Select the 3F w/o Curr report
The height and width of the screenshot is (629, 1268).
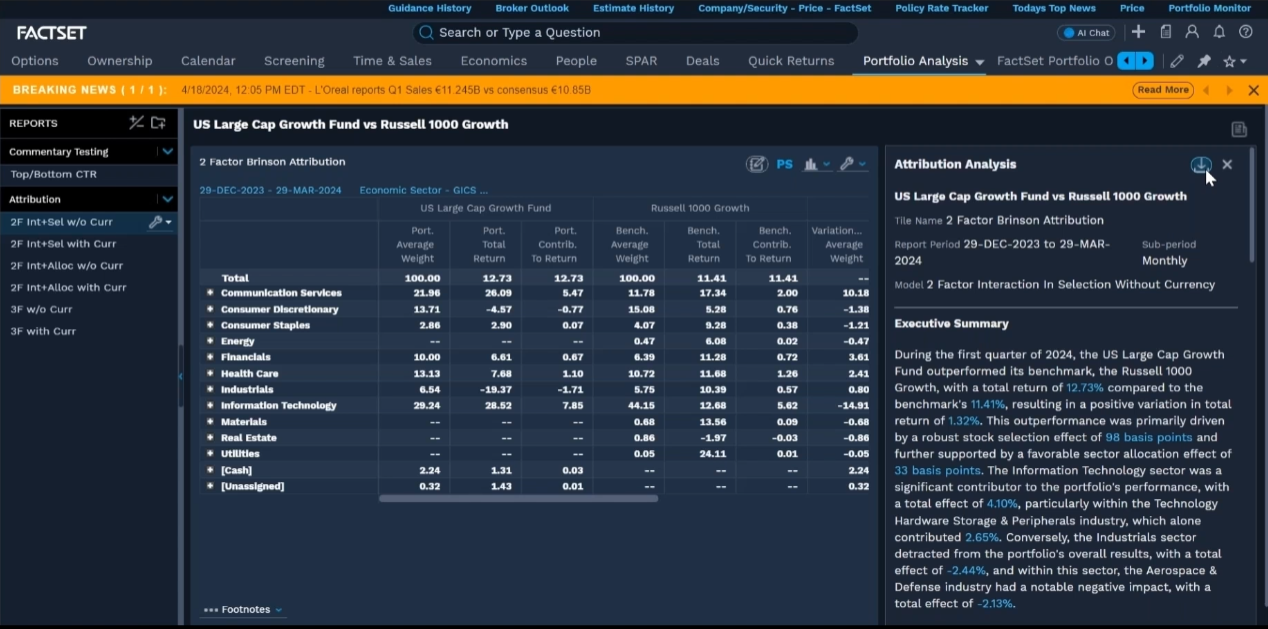pos(41,309)
